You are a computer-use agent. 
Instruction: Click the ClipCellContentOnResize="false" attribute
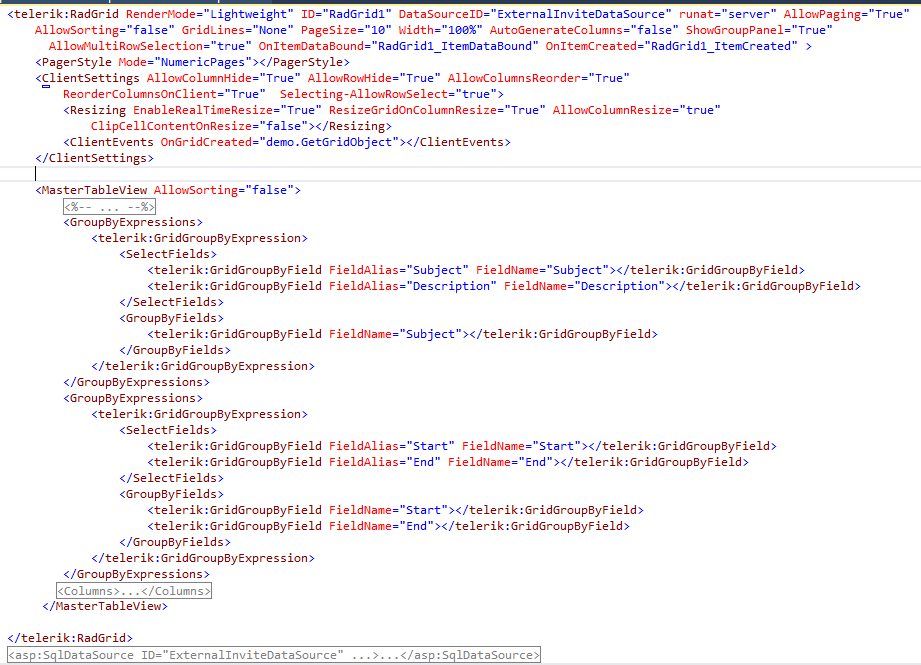click(199, 126)
